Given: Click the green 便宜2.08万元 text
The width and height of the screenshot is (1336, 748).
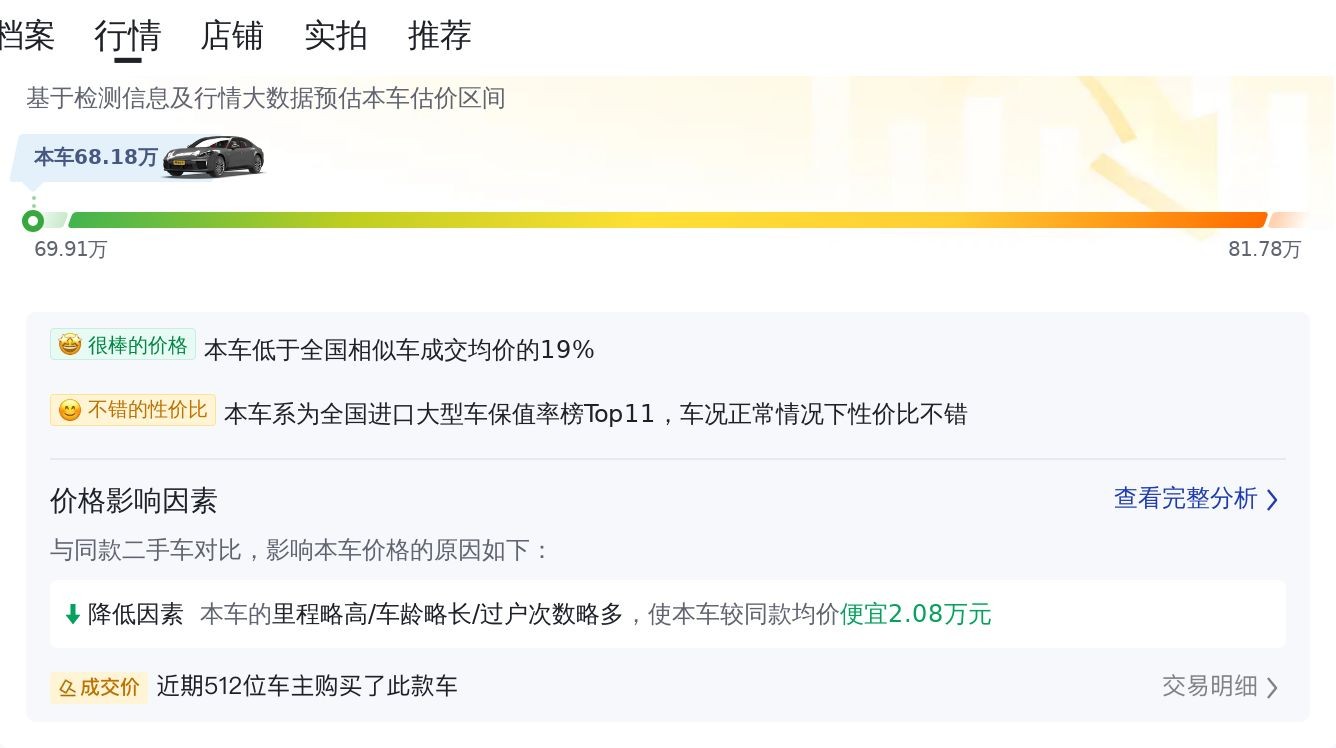Looking at the screenshot, I should (915, 614).
